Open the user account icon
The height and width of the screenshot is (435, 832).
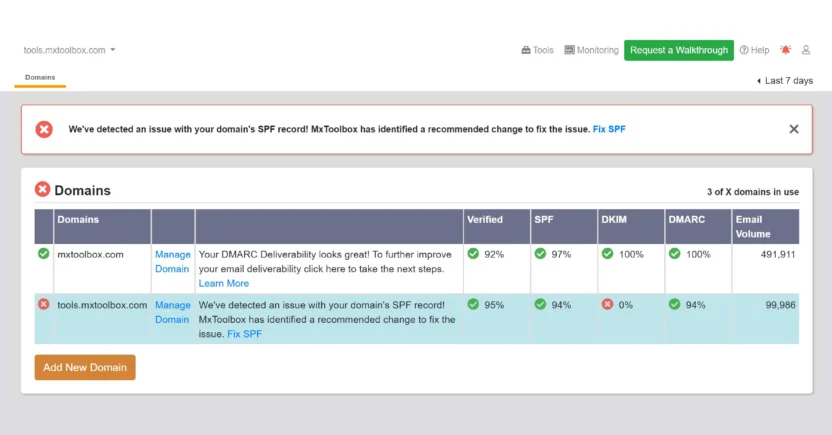tap(805, 50)
